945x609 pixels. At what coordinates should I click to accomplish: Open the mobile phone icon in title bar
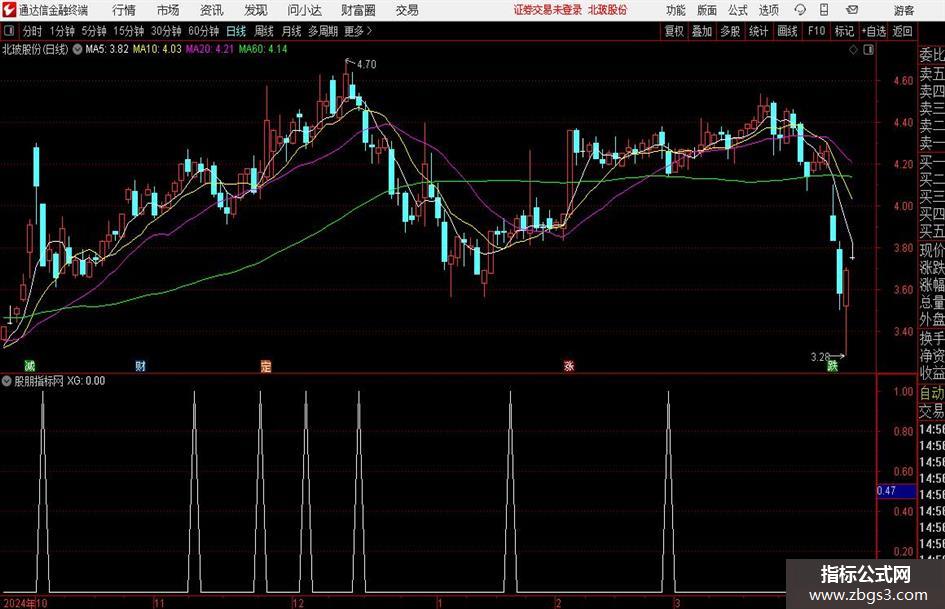tap(824, 10)
